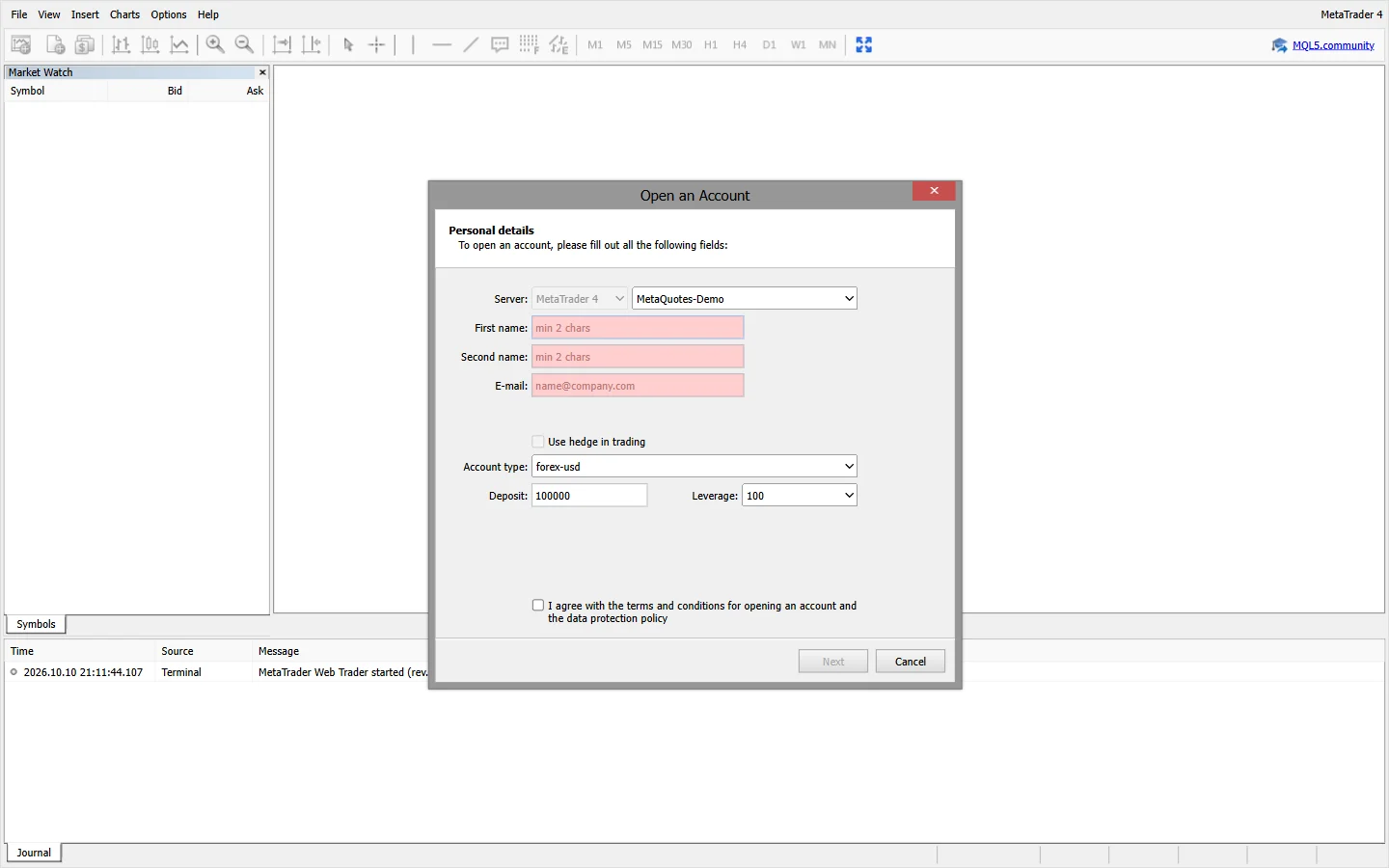Toggle auto scroll chart icon
The height and width of the screenshot is (868, 1389).
point(282,44)
